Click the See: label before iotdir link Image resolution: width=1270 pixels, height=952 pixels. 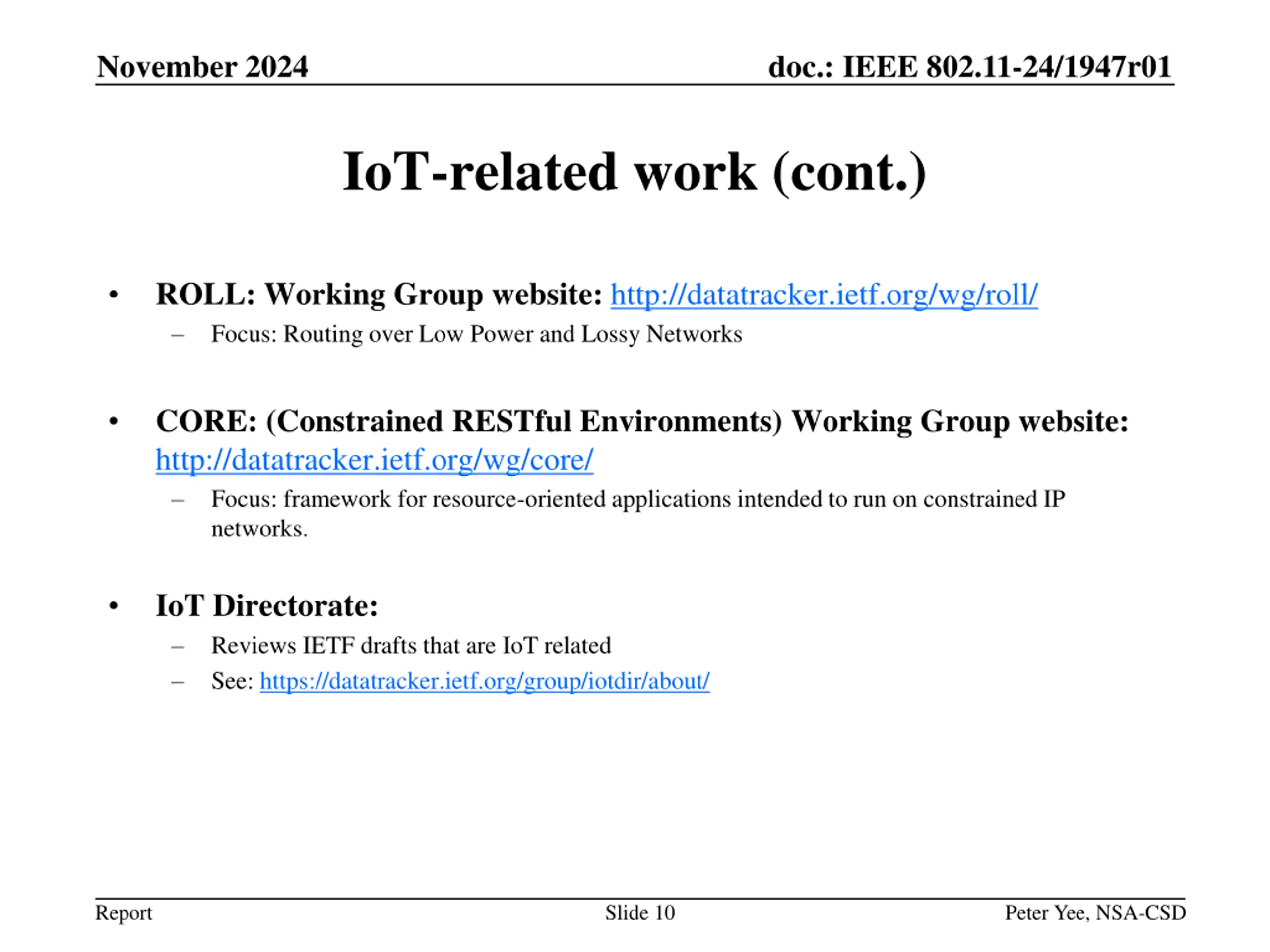232,681
